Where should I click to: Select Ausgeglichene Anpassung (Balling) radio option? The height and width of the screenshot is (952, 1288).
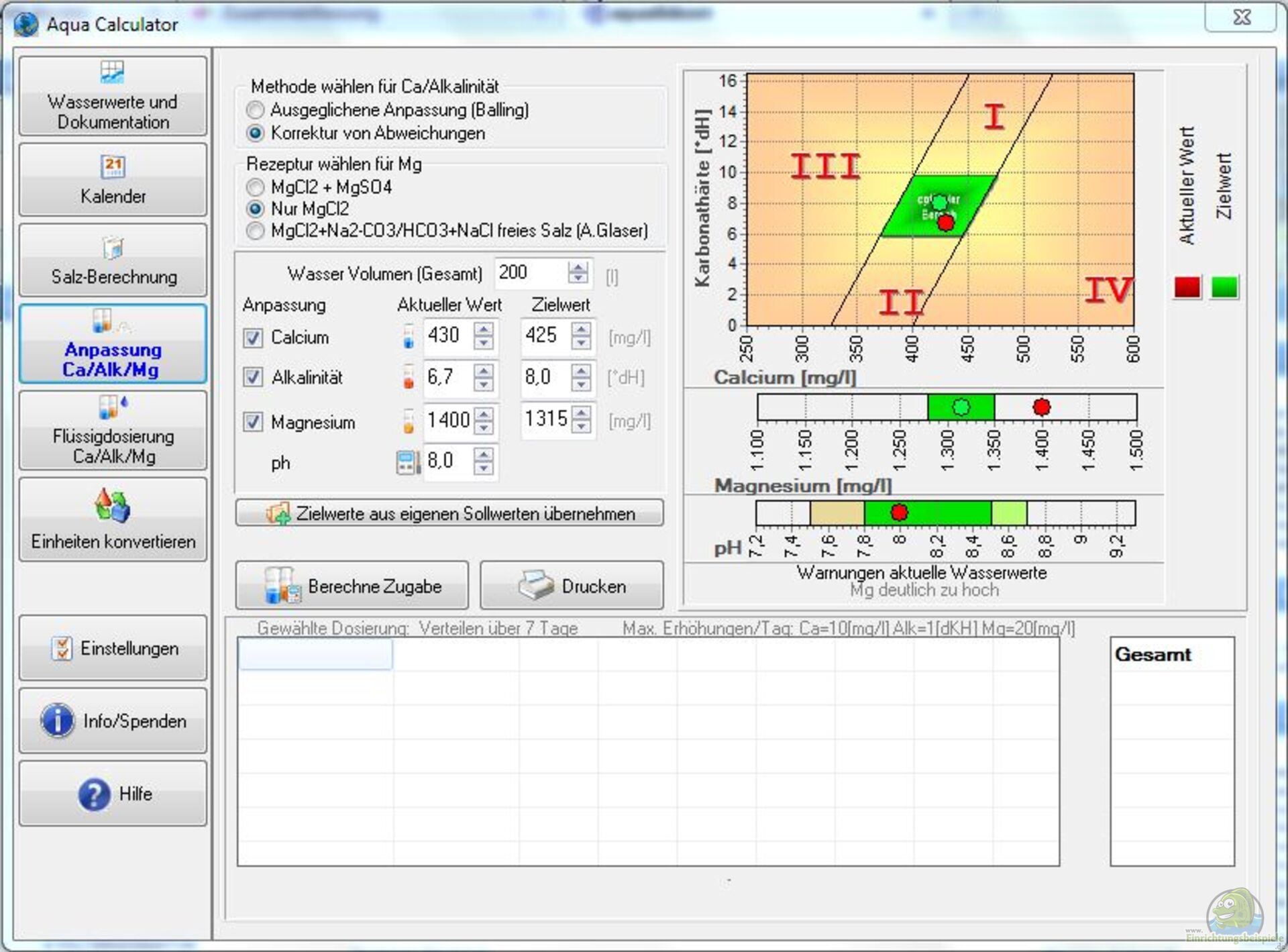click(x=255, y=109)
